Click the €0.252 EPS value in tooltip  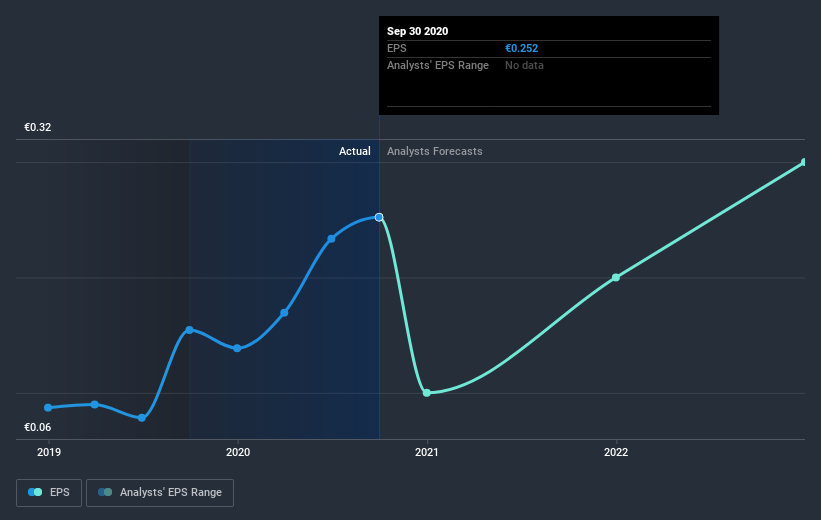522,48
